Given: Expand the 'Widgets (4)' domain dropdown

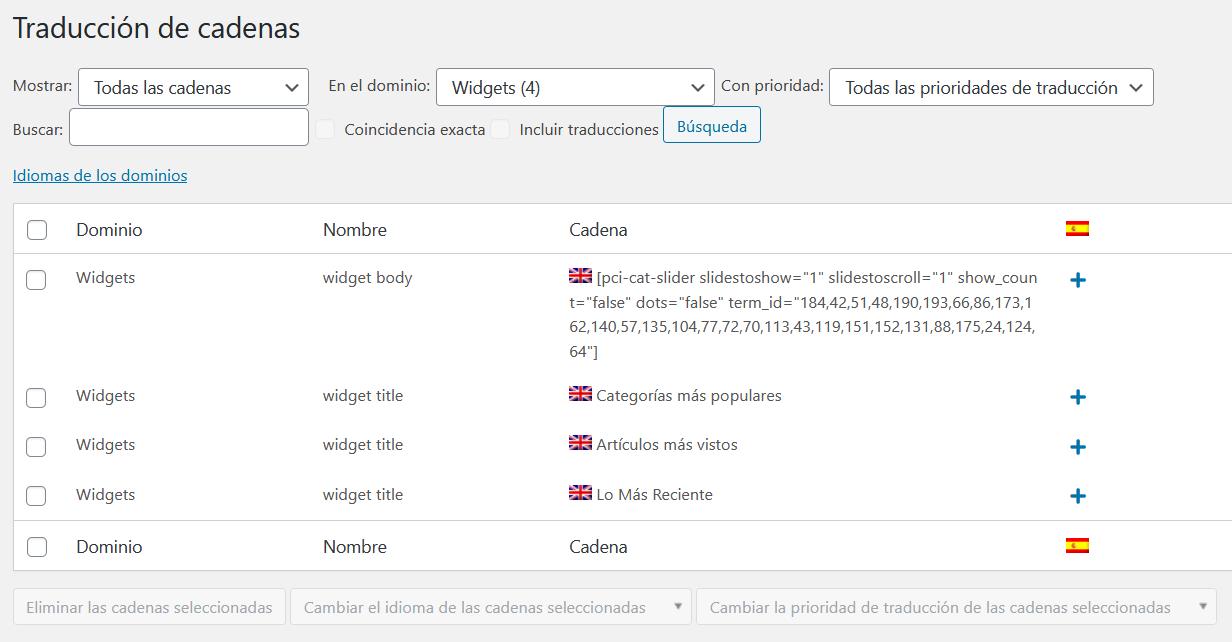Looking at the screenshot, I should coord(575,87).
